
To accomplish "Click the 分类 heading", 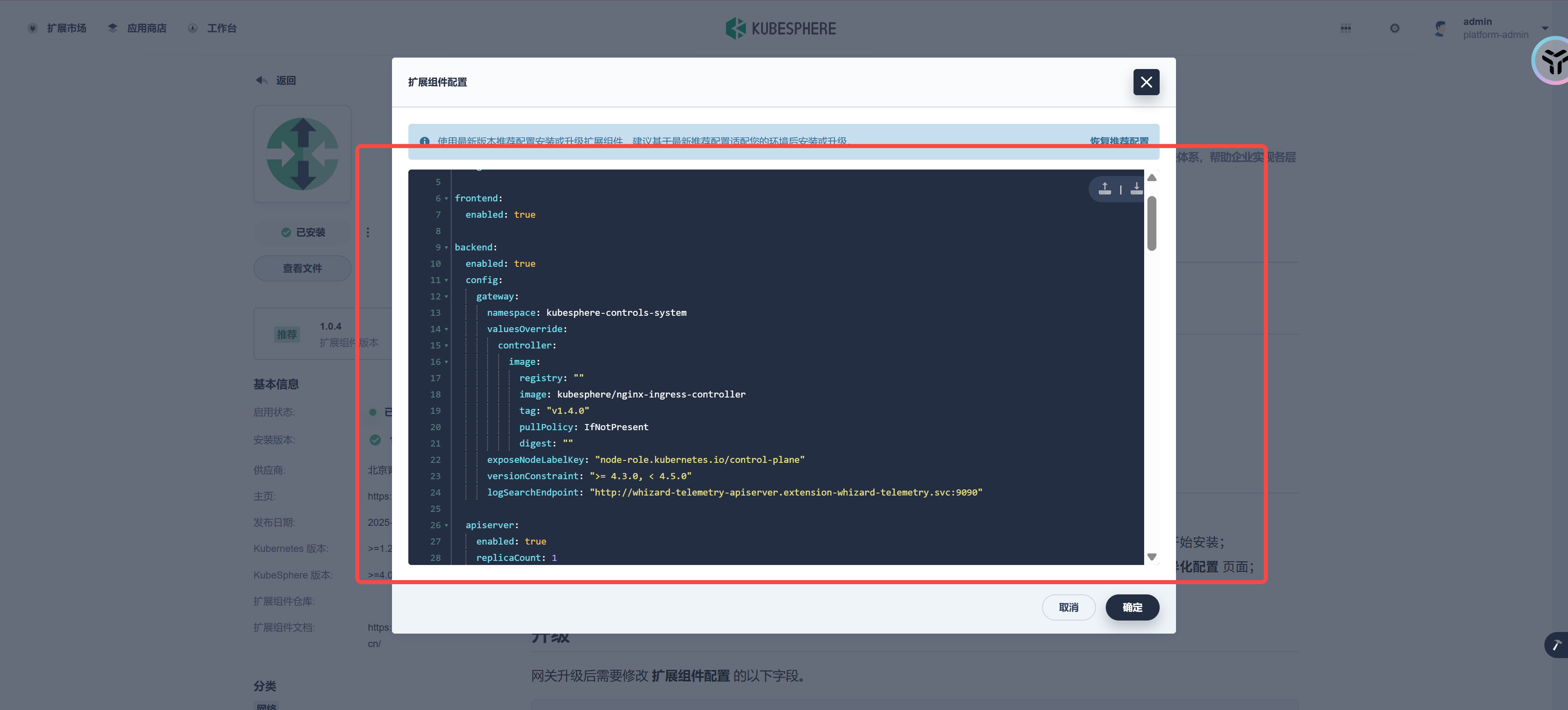I will (x=264, y=686).
